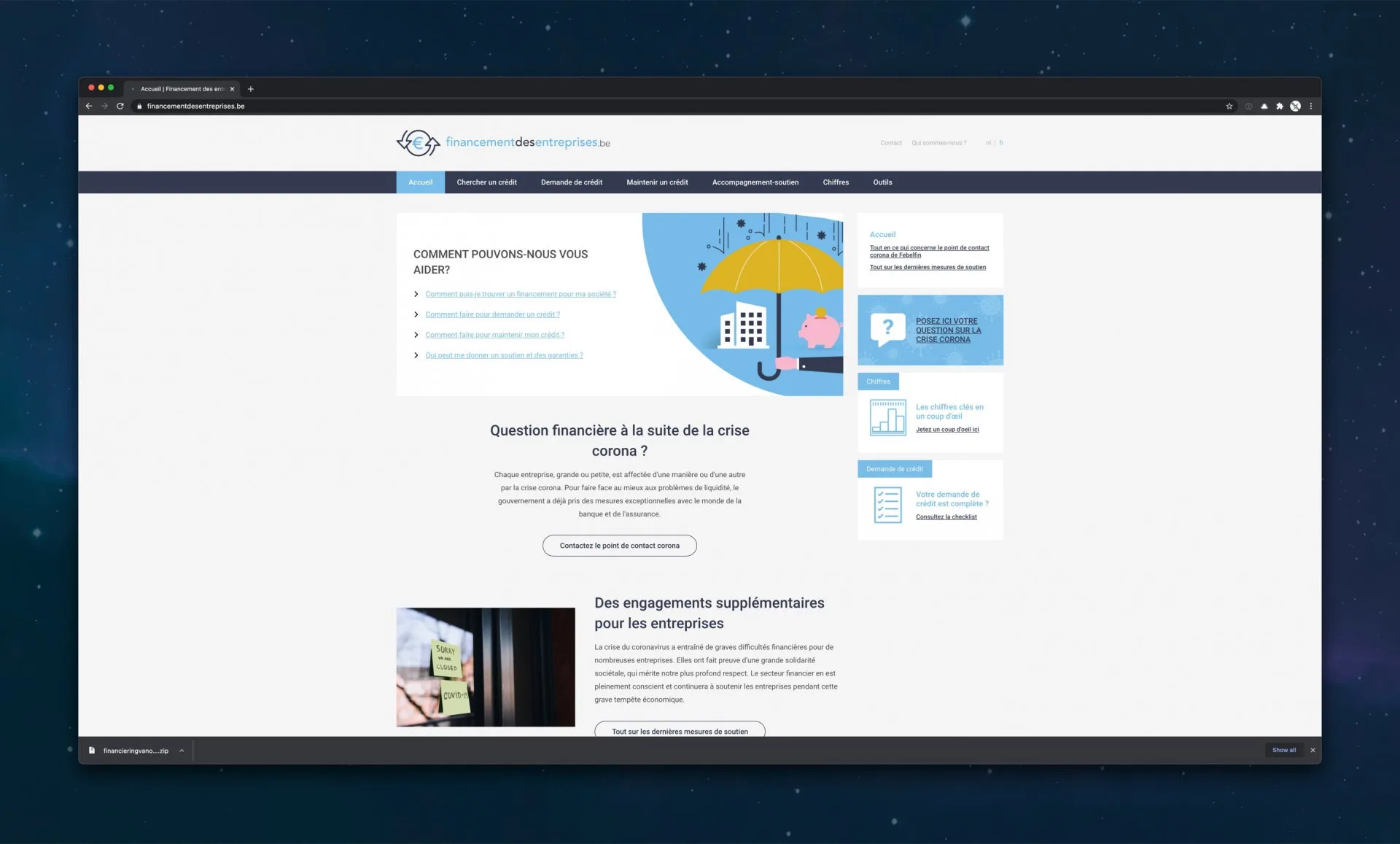This screenshot has width=1400, height=844.
Task: Open the Qui sommes-nous link
Action: pos(939,143)
